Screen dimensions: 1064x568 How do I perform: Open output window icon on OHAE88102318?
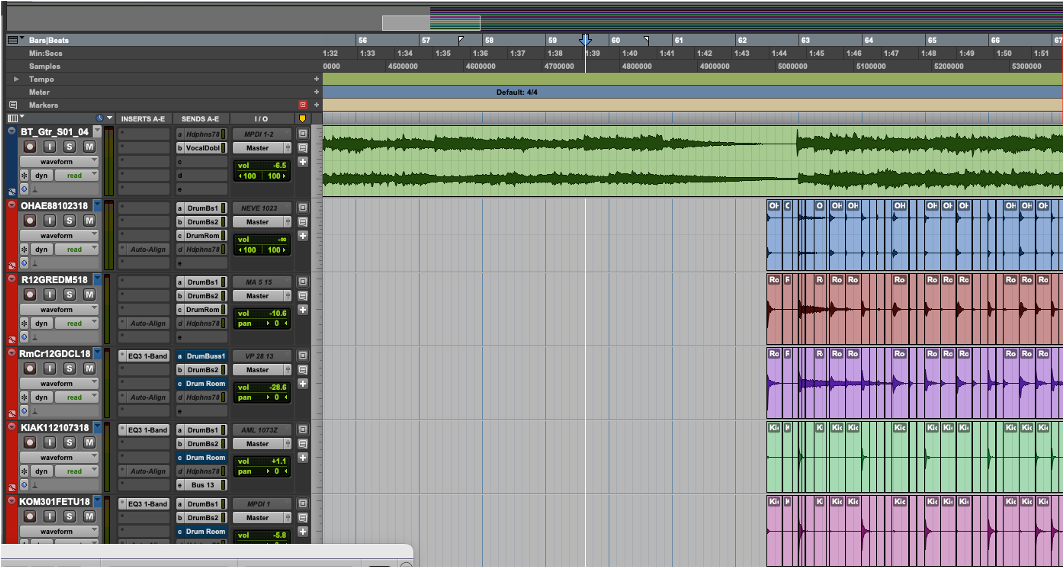pyautogui.click(x=303, y=208)
